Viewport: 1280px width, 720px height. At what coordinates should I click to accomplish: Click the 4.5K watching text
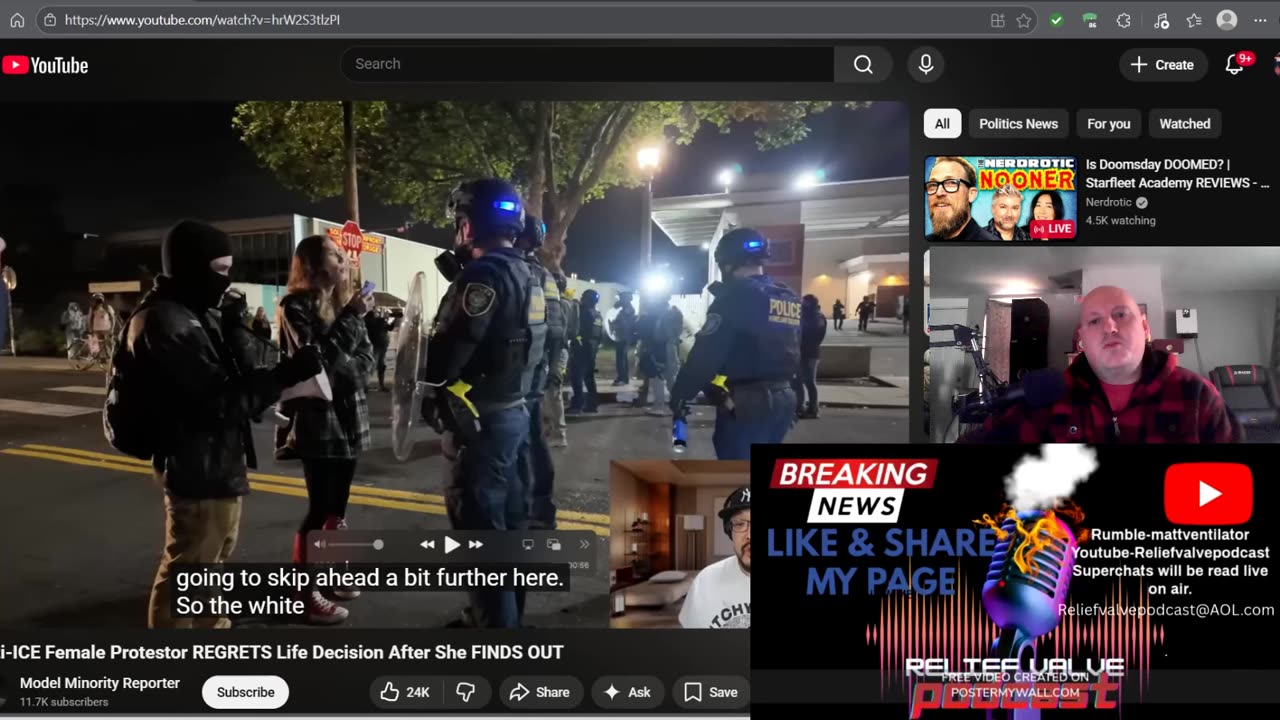click(x=1120, y=220)
